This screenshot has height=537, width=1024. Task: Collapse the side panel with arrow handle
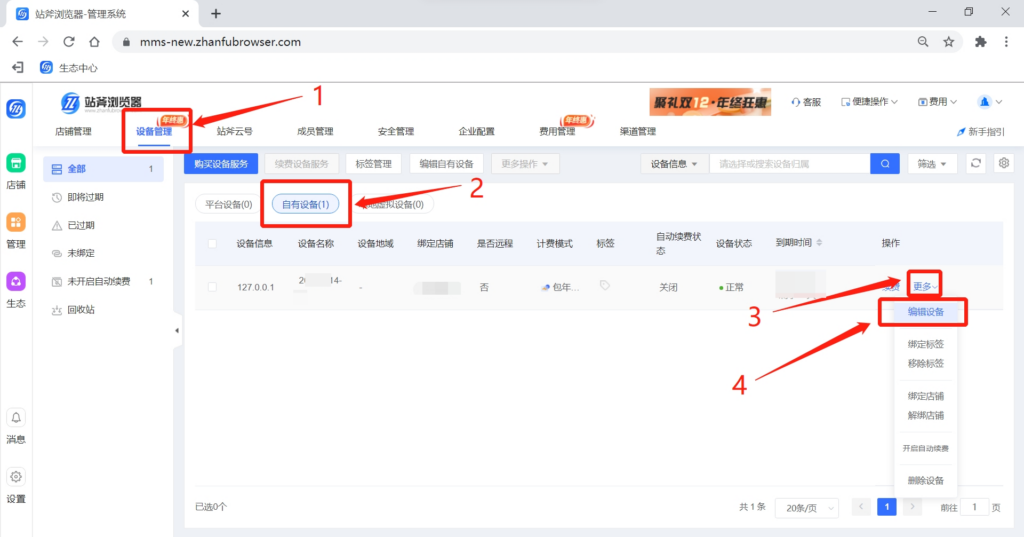point(177,331)
